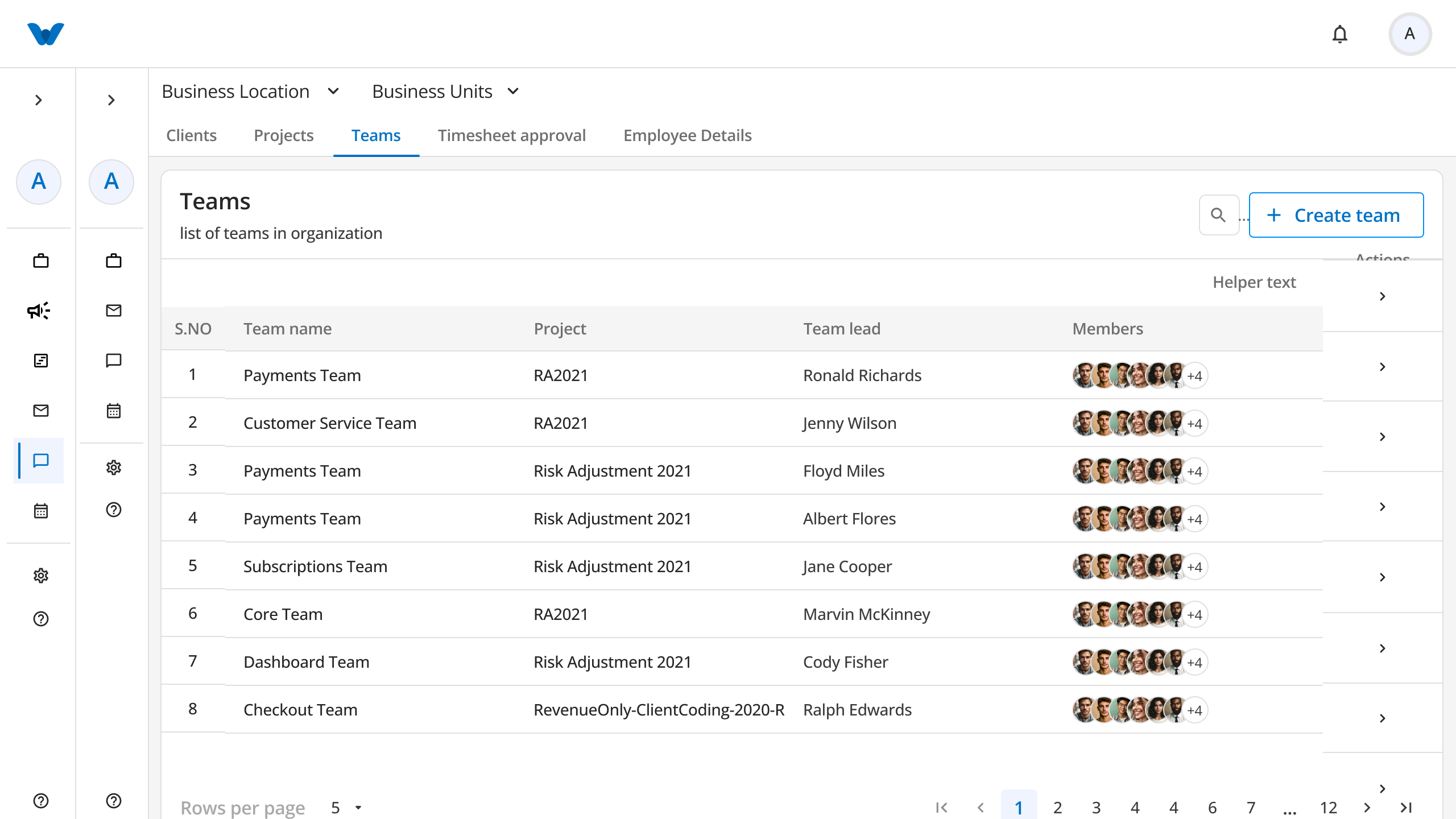The width and height of the screenshot is (1456, 819).
Task: Open the Business Location dropdown
Action: pyautogui.click(x=251, y=92)
